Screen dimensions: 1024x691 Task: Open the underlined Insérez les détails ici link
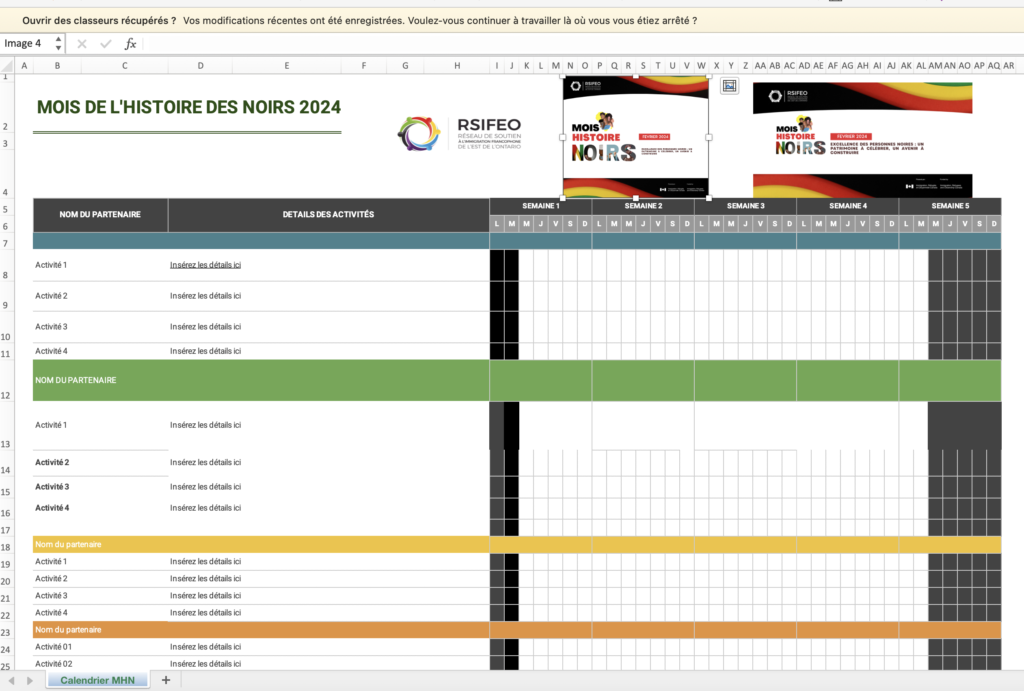click(x=205, y=265)
